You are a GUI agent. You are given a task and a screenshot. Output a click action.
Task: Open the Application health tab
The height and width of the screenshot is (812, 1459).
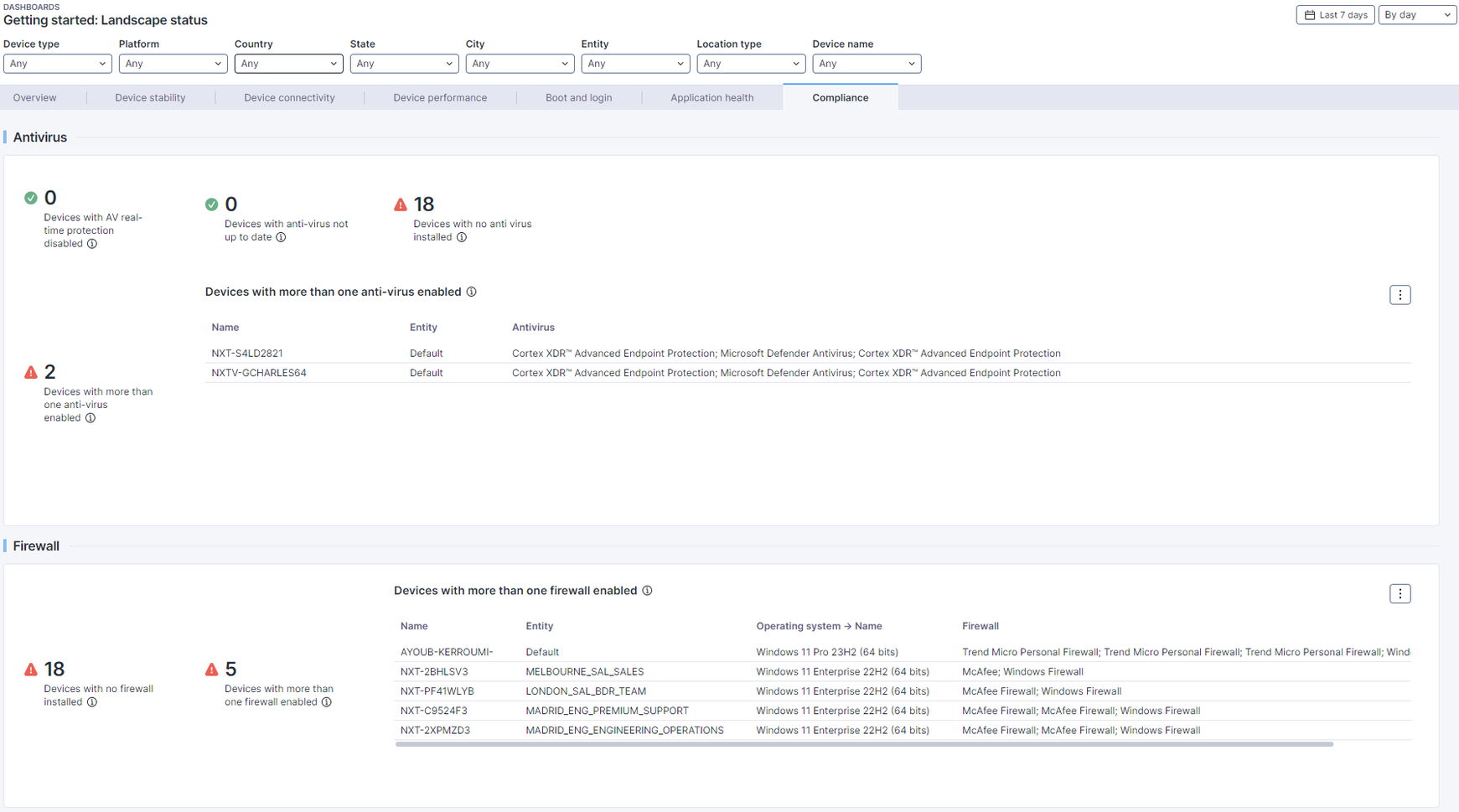(x=711, y=98)
